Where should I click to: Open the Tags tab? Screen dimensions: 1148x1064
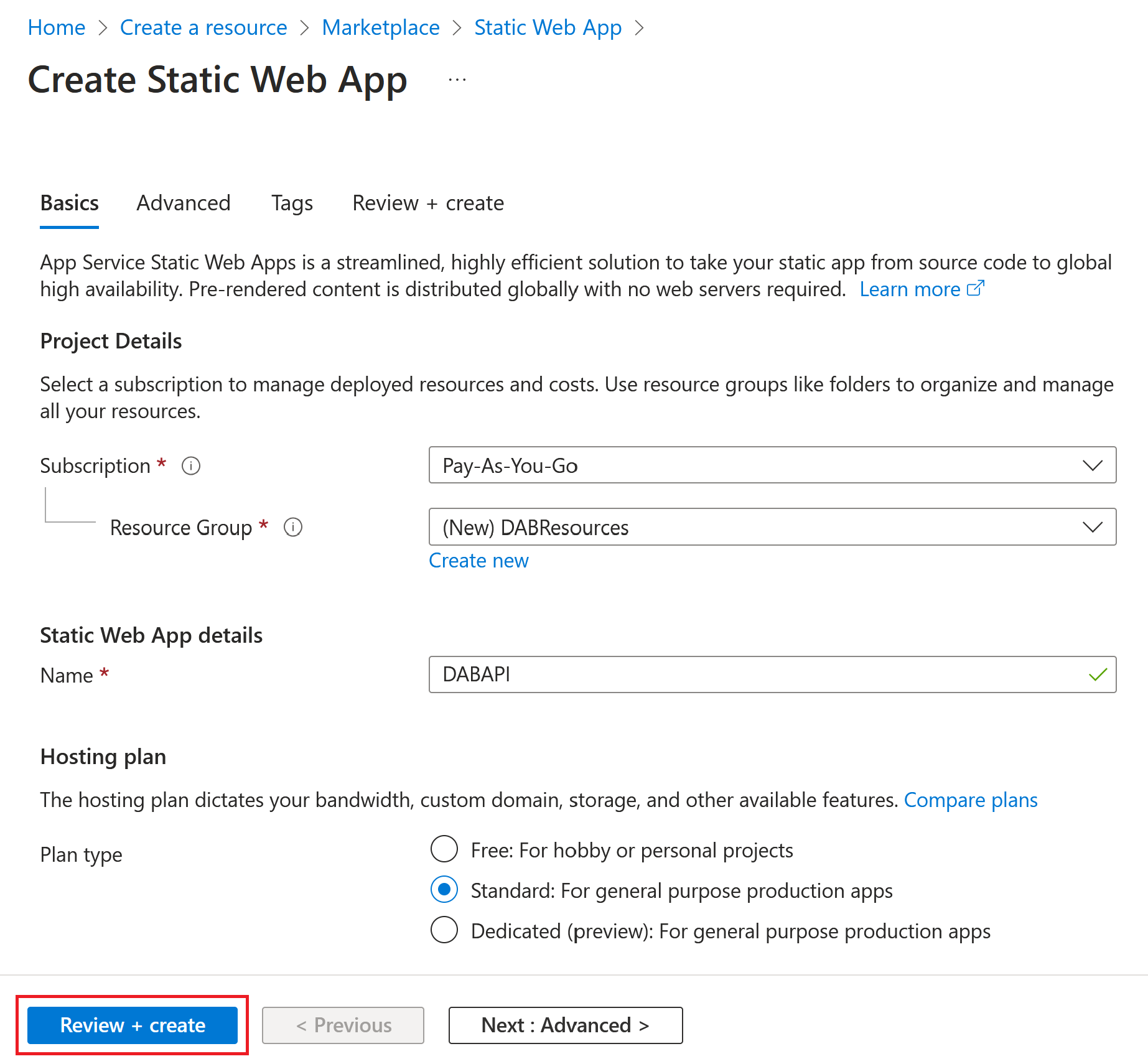click(292, 203)
